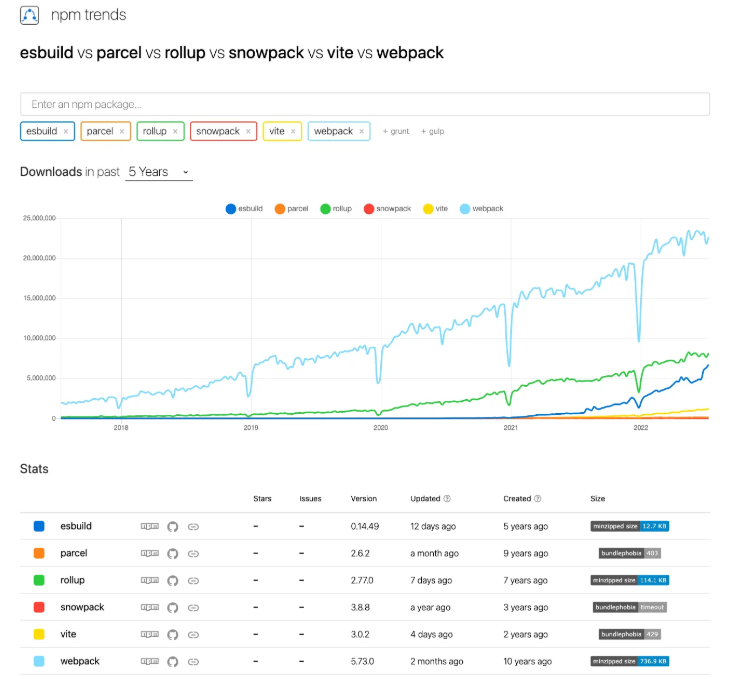Open the npm page icon for snowpack

pyautogui.click(x=150, y=607)
